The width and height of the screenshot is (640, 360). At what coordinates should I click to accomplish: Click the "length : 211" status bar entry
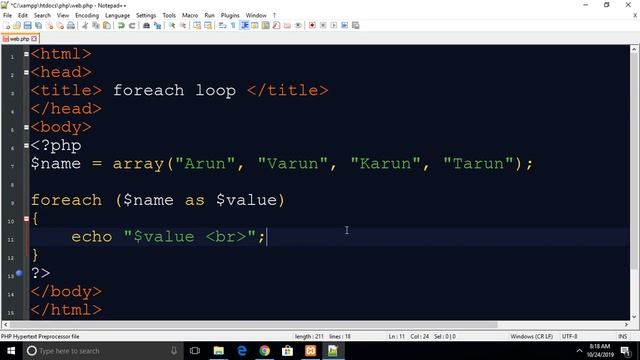pos(309,336)
